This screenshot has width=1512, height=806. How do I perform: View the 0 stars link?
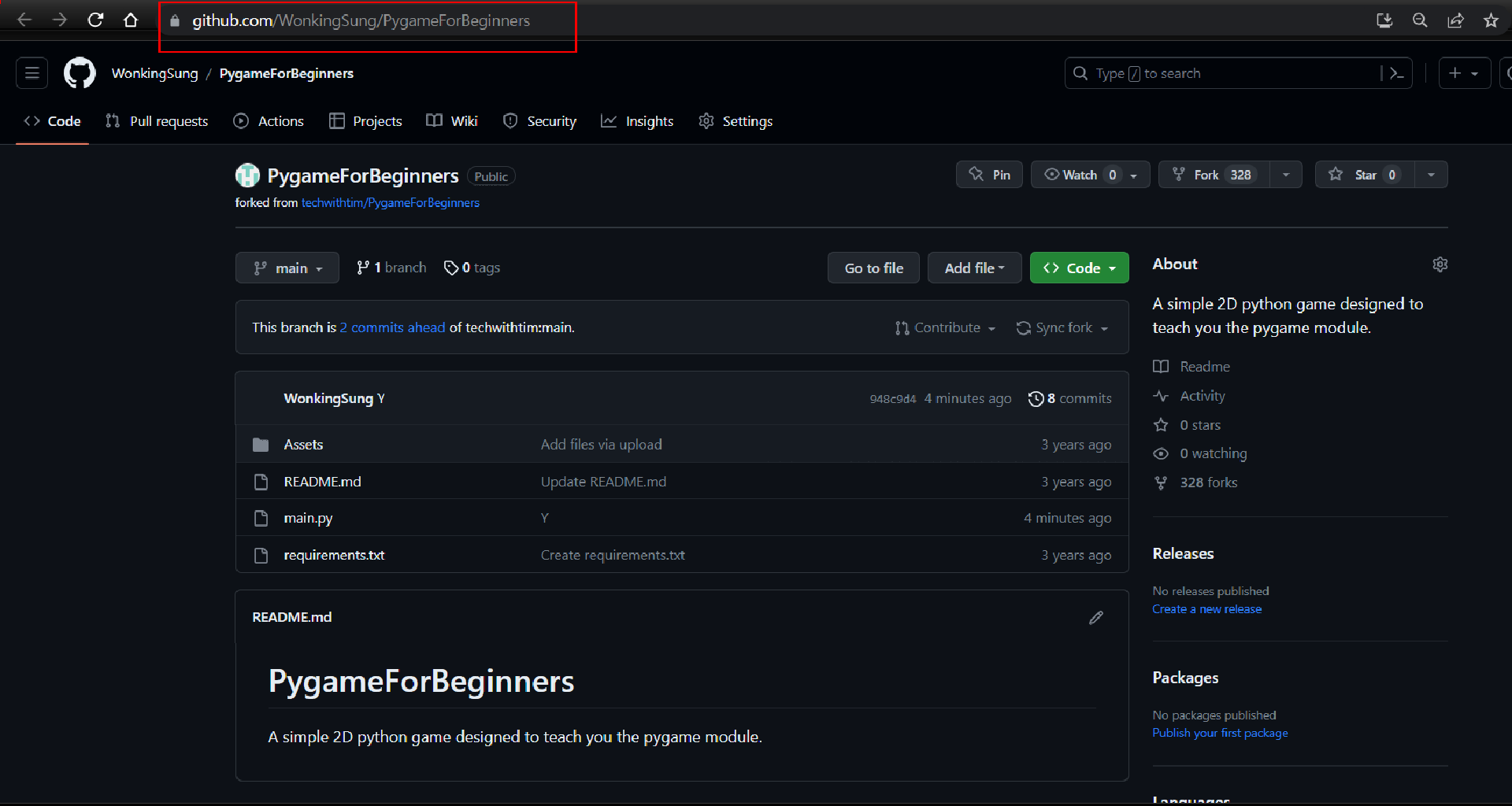[x=1187, y=425]
